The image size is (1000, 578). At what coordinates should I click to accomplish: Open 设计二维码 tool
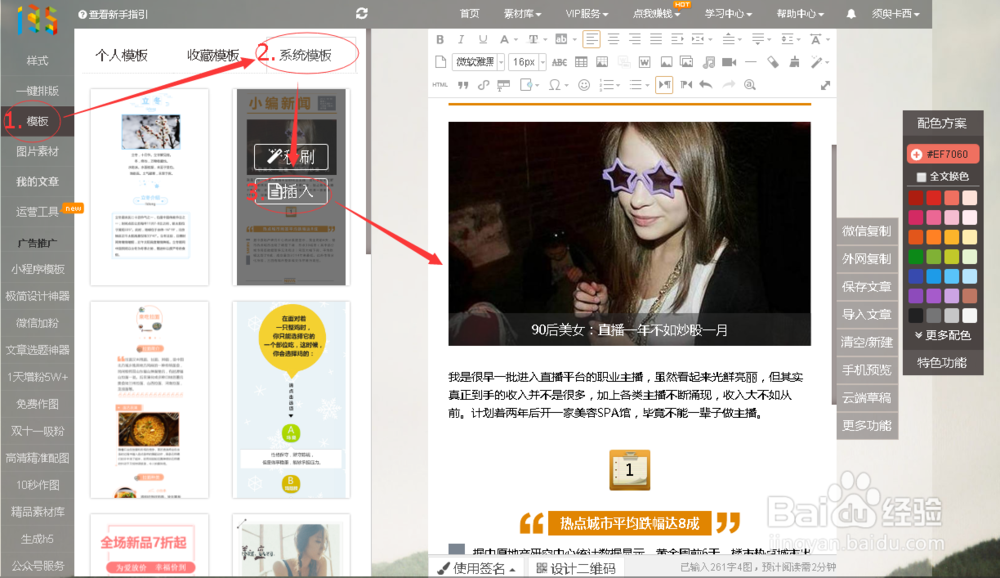point(576,568)
